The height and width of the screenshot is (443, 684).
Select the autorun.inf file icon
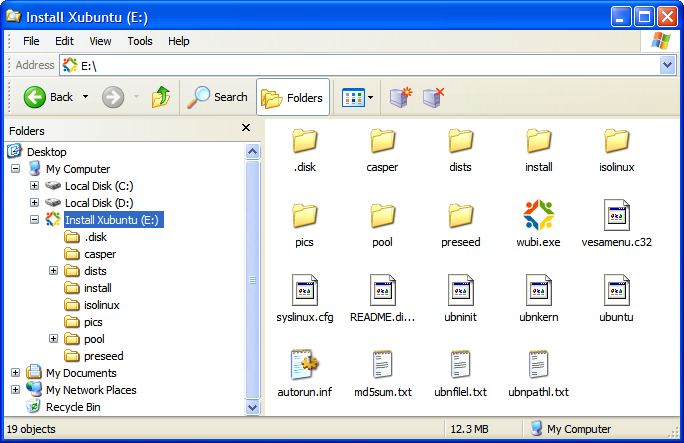point(304,365)
